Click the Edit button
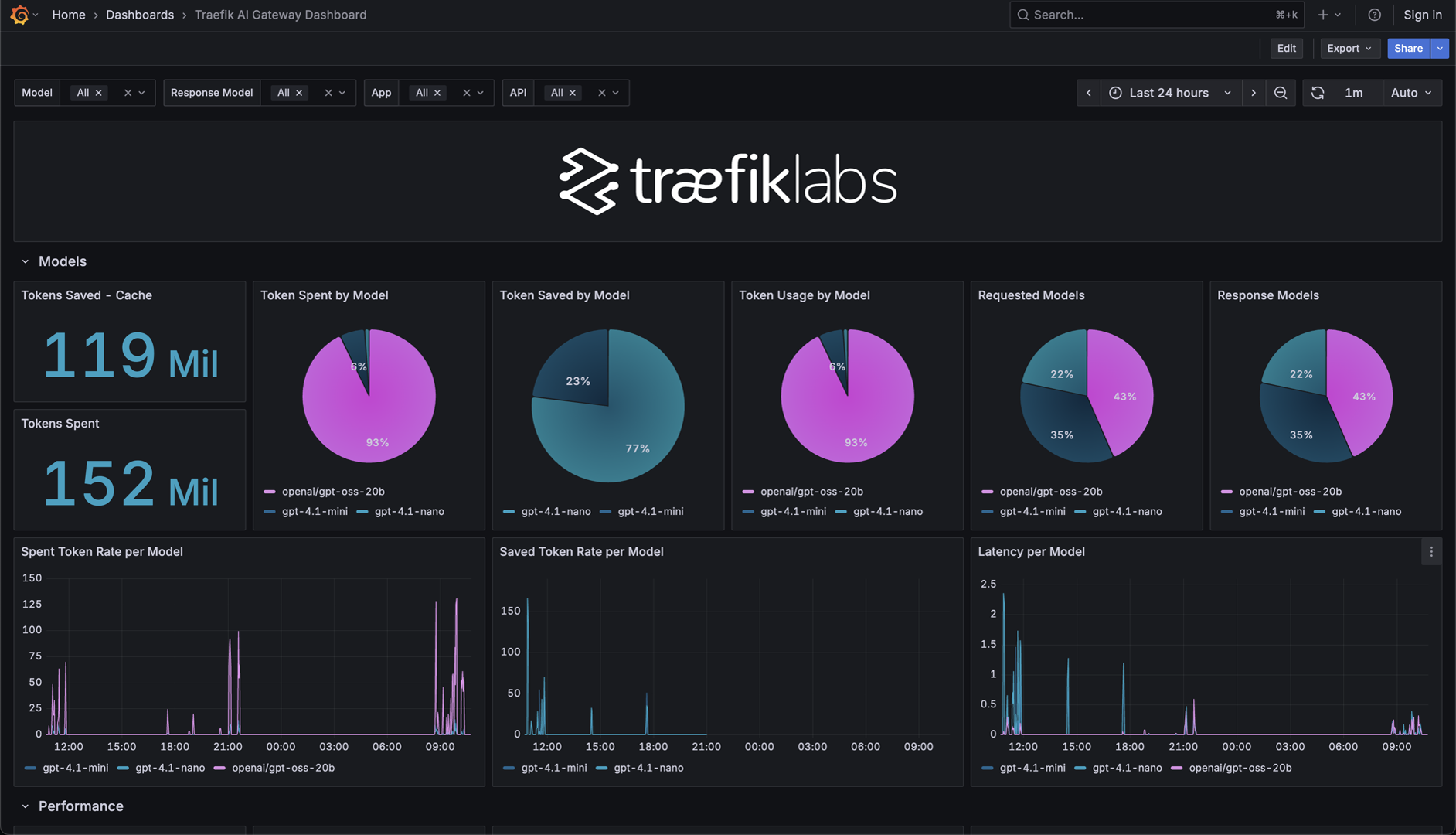This screenshot has height=835, width=1456. [x=1287, y=48]
